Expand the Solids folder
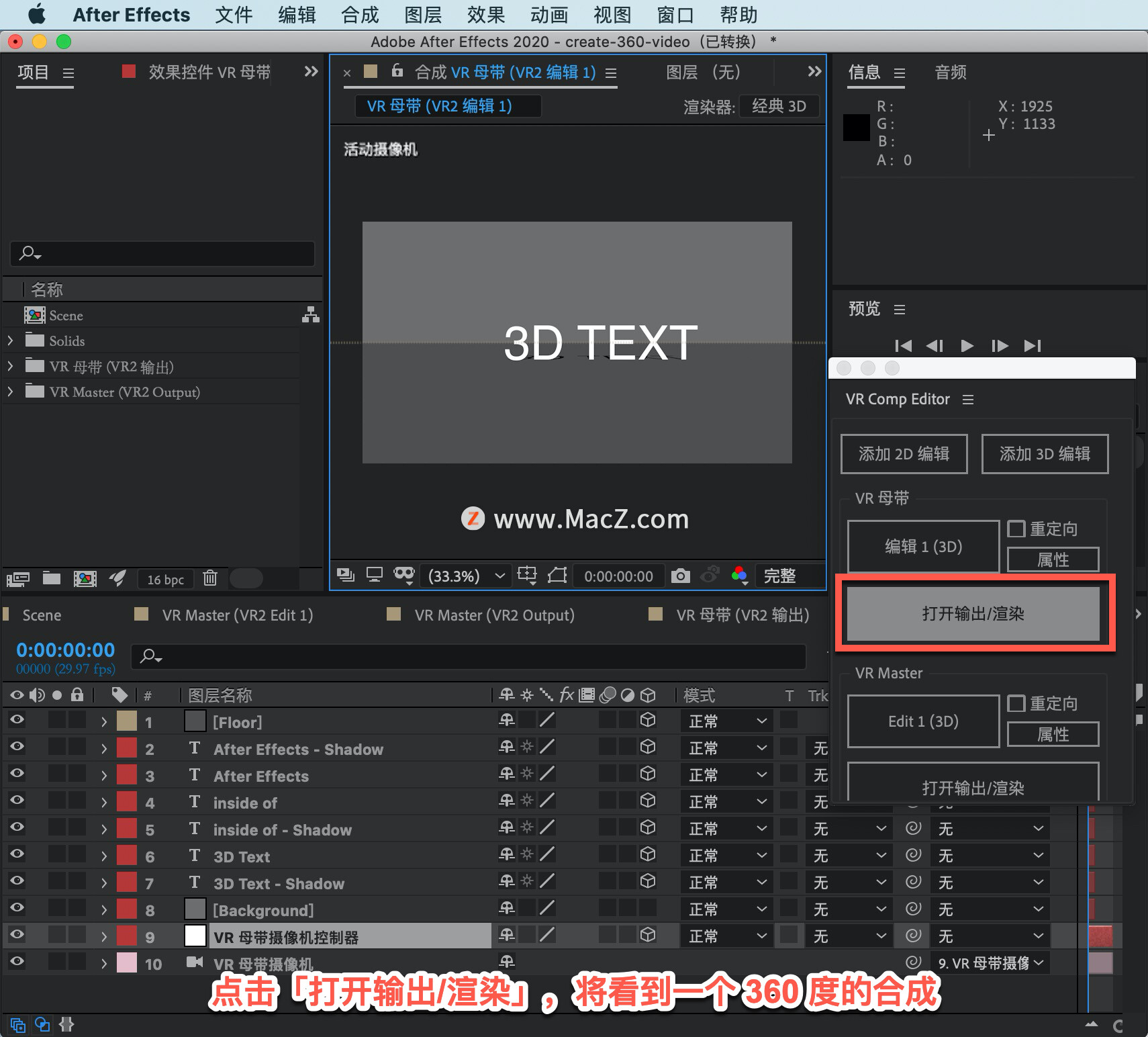The width and height of the screenshot is (1148, 1037). pos(10,341)
